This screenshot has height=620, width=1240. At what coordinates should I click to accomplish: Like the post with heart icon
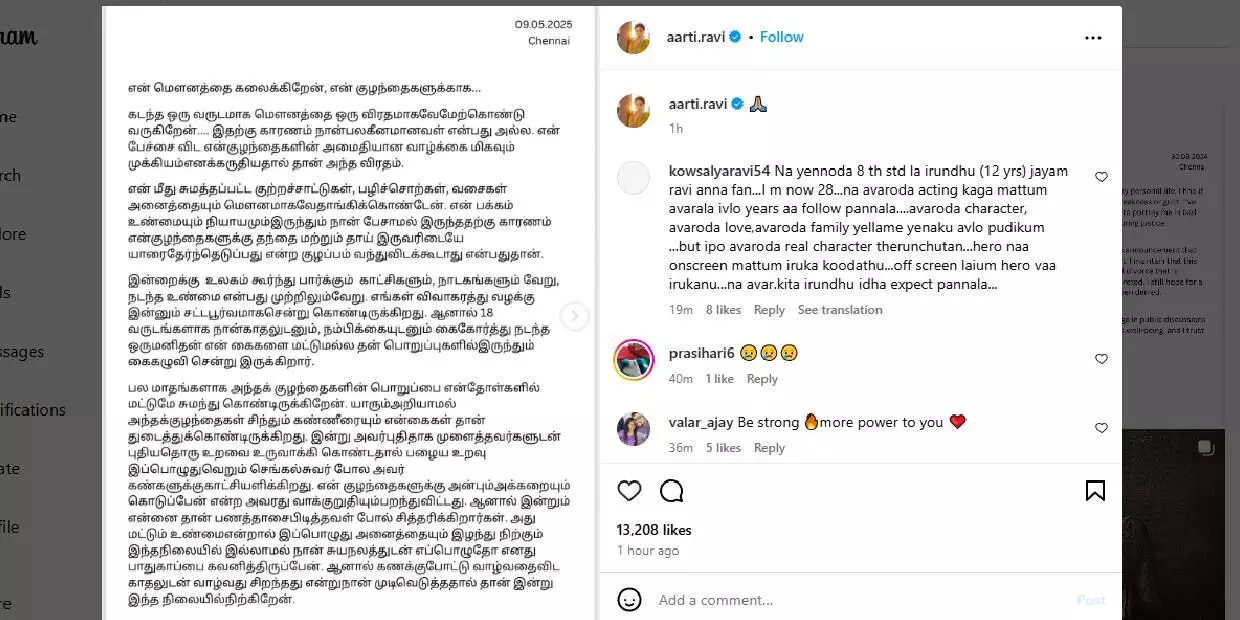[629, 491]
